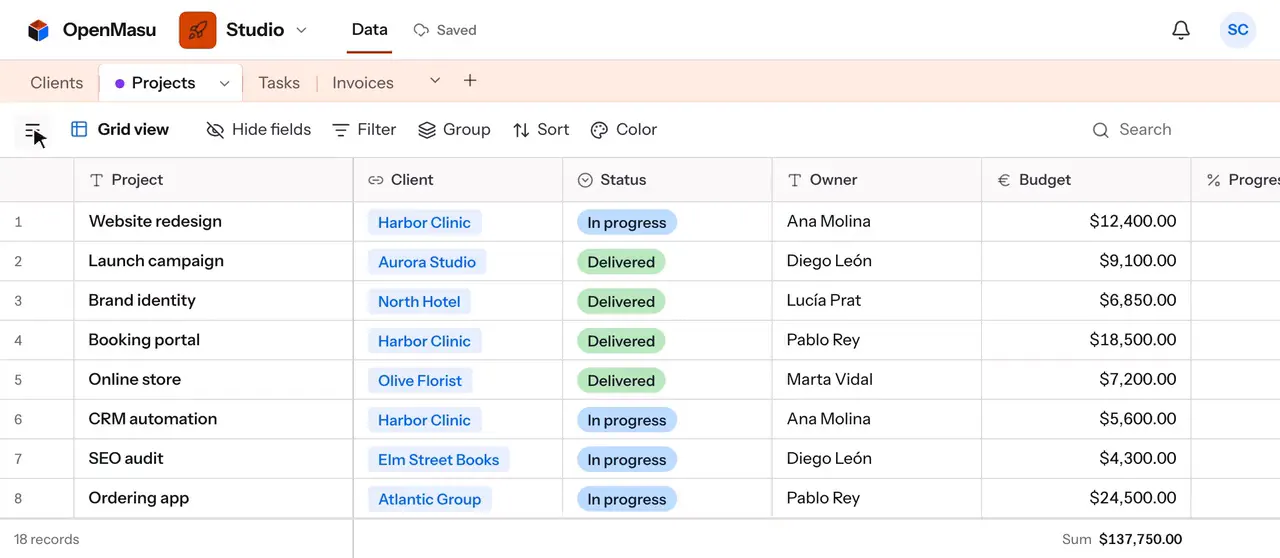Add a new table with plus icon
This screenshot has height=558, width=1280.
tap(470, 80)
